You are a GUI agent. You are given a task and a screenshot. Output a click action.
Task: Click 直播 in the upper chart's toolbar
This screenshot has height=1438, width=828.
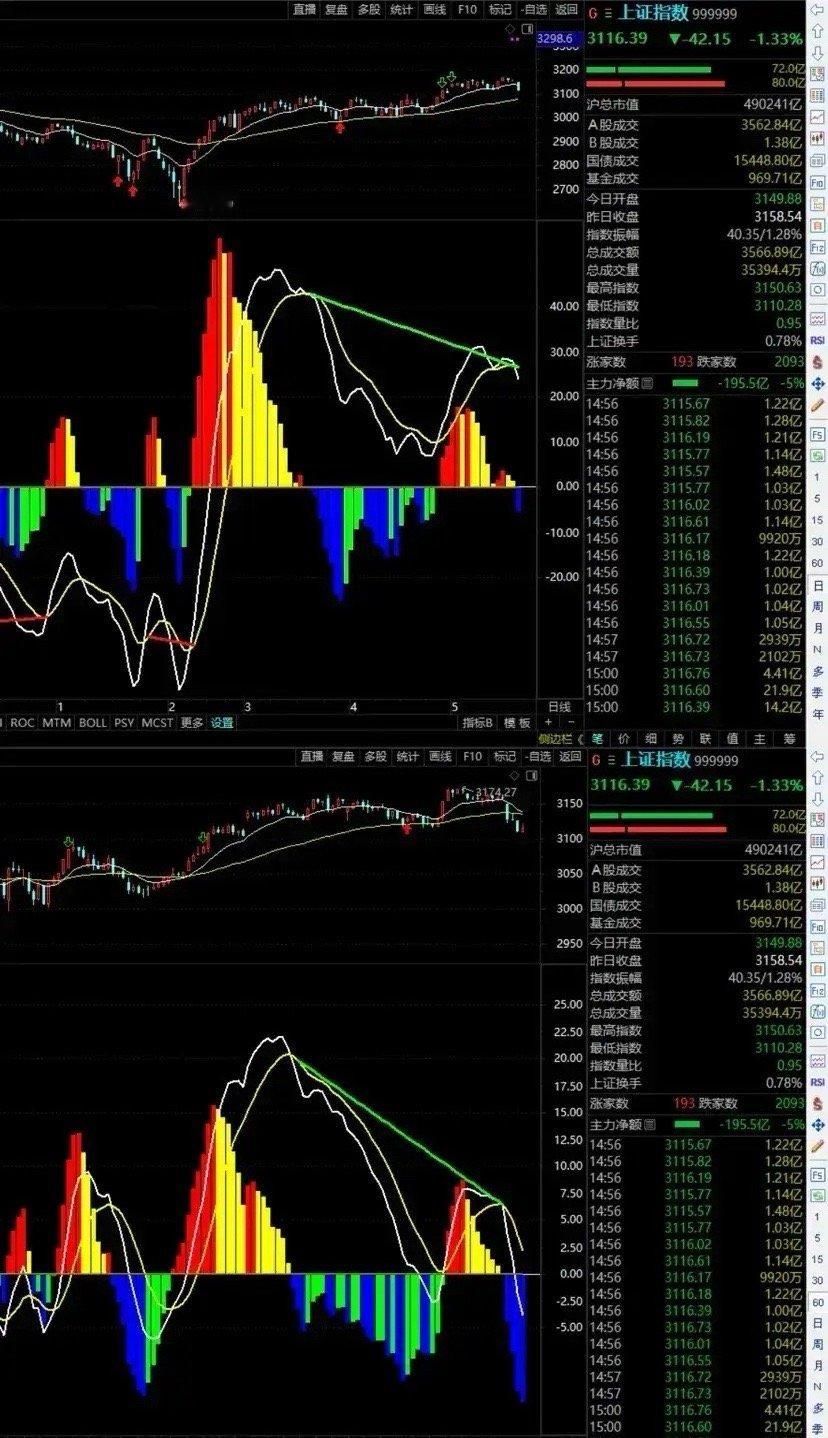coord(304,10)
